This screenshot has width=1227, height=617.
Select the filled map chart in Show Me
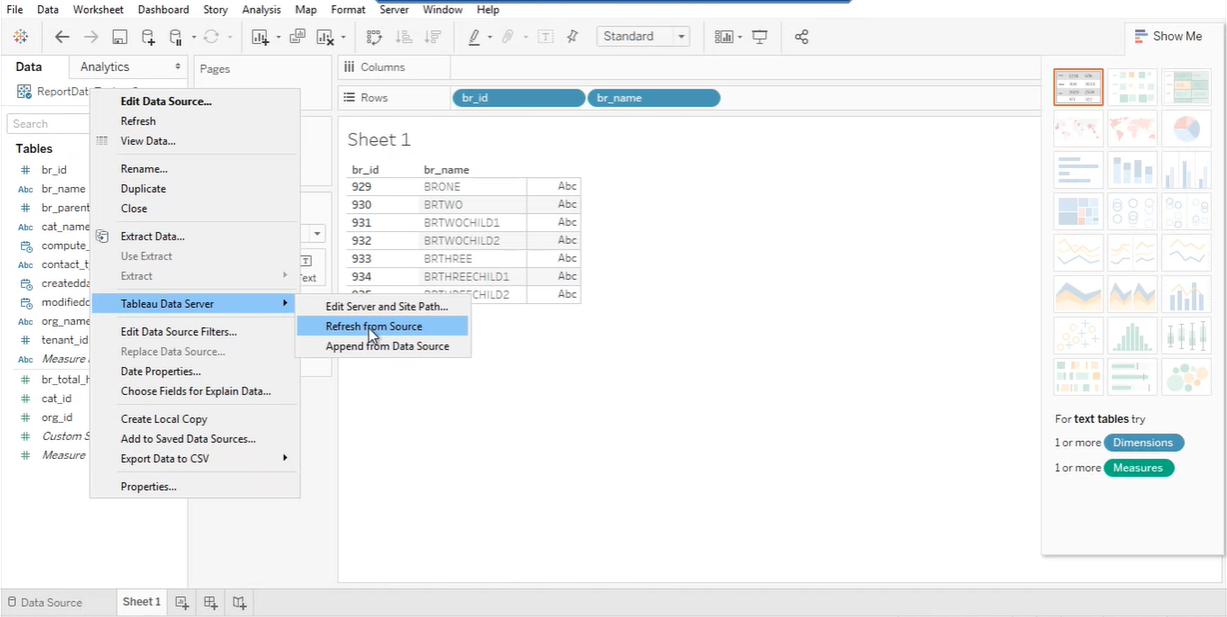coord(1132,129)
